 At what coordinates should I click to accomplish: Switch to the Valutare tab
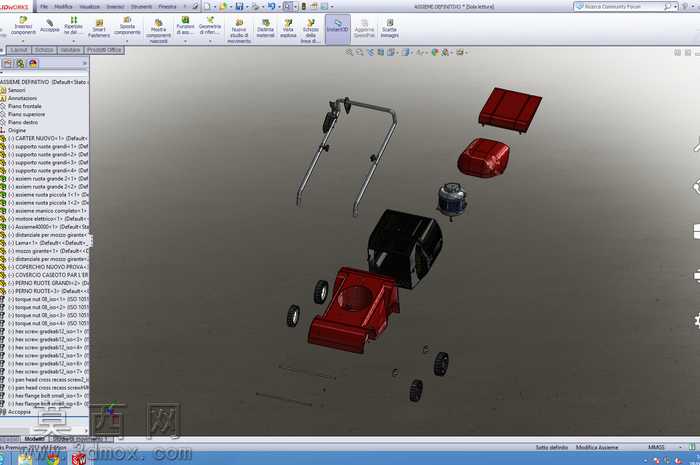[70, 50]
